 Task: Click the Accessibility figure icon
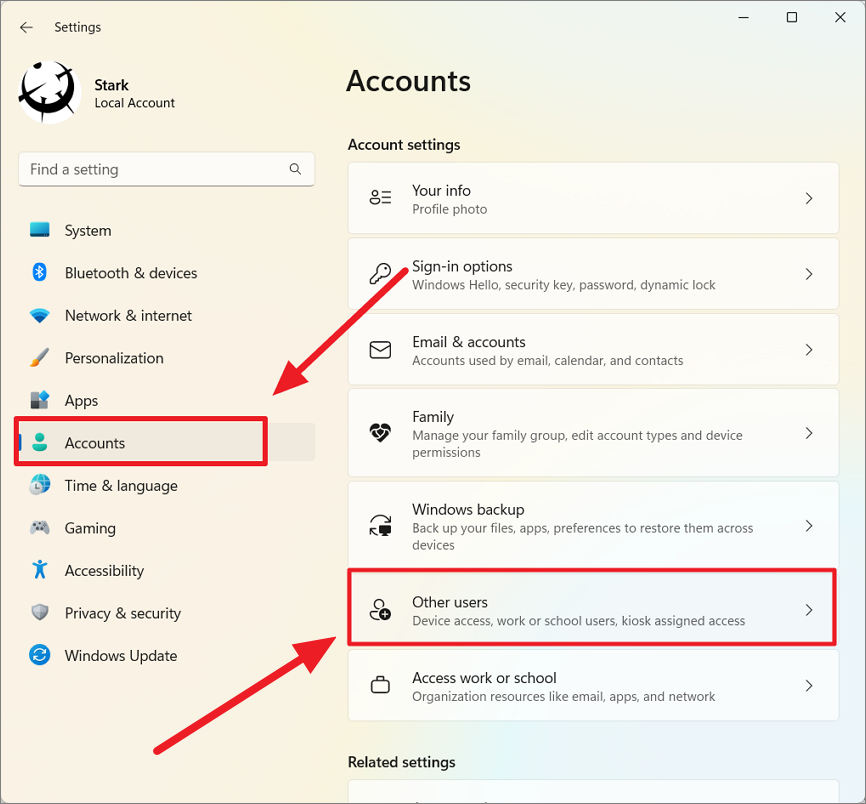pos(40,570)
